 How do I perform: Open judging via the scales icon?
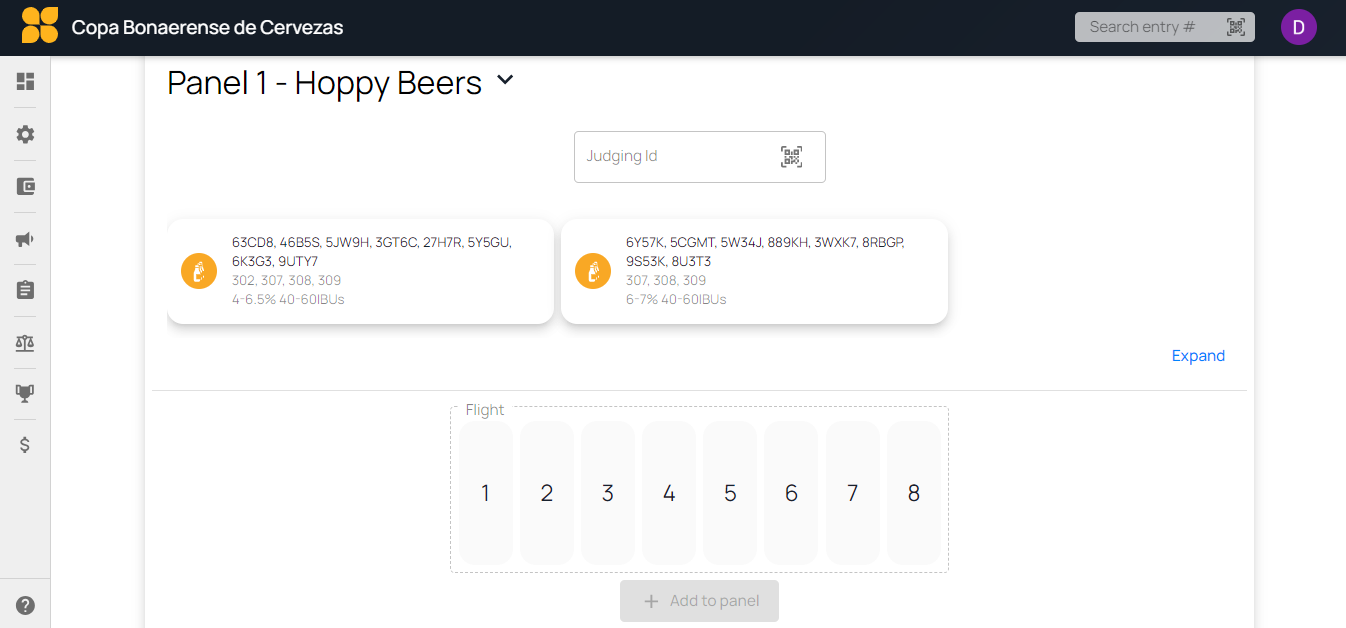(24, 341)
